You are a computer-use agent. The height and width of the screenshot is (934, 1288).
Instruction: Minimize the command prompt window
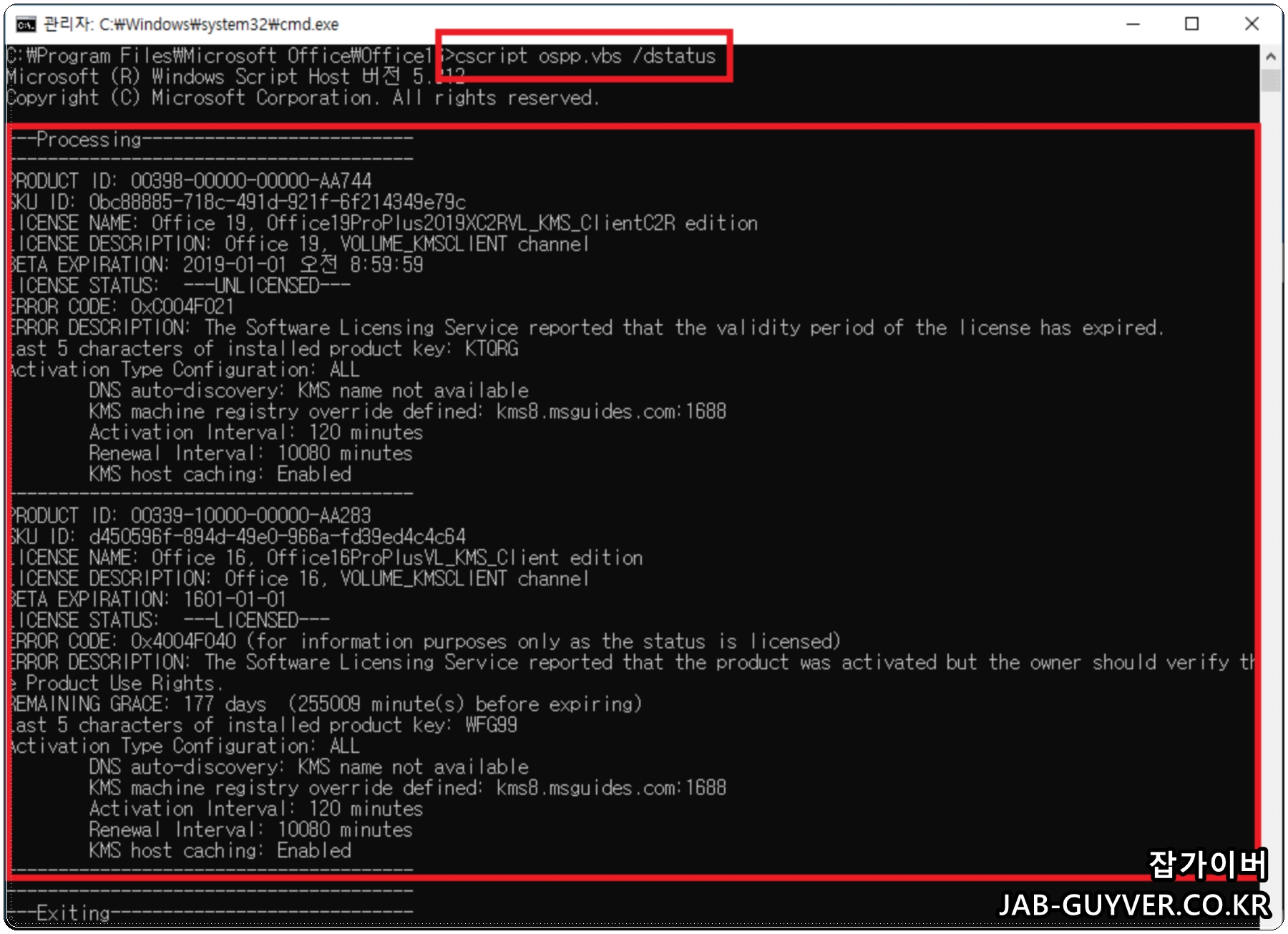click(x=1133, y=24)
